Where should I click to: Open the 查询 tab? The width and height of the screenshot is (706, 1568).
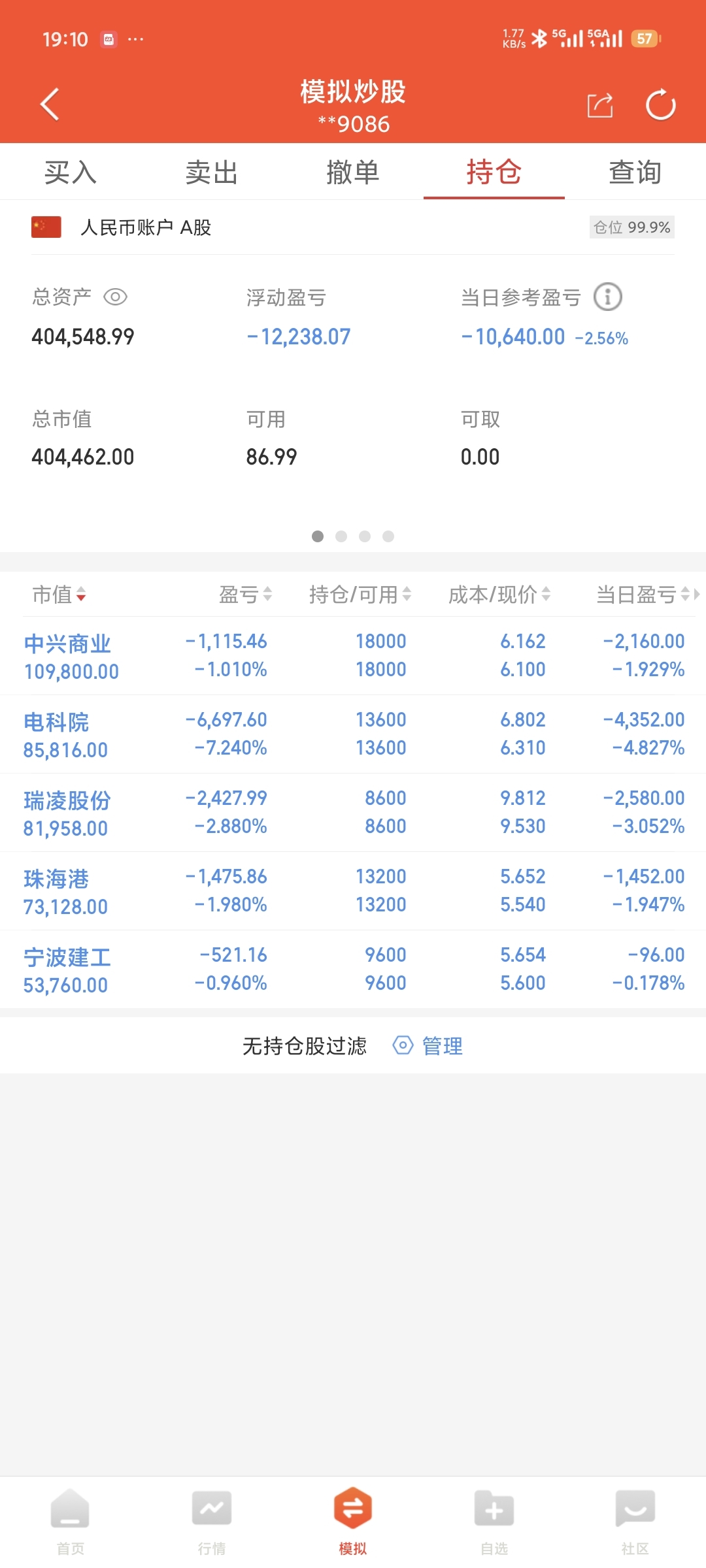click(x=635, y=172)
